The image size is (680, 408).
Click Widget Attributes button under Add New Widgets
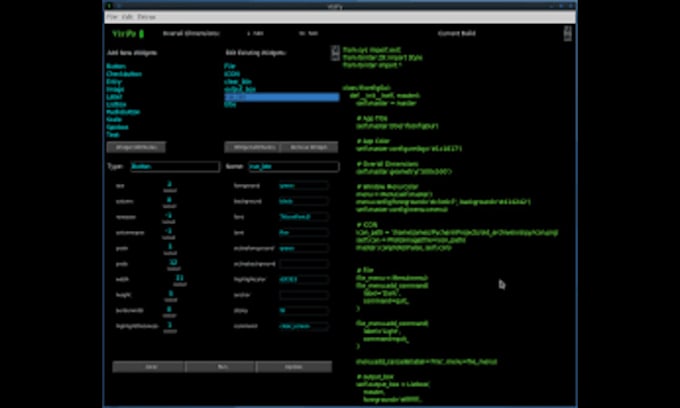coord(136,147)
